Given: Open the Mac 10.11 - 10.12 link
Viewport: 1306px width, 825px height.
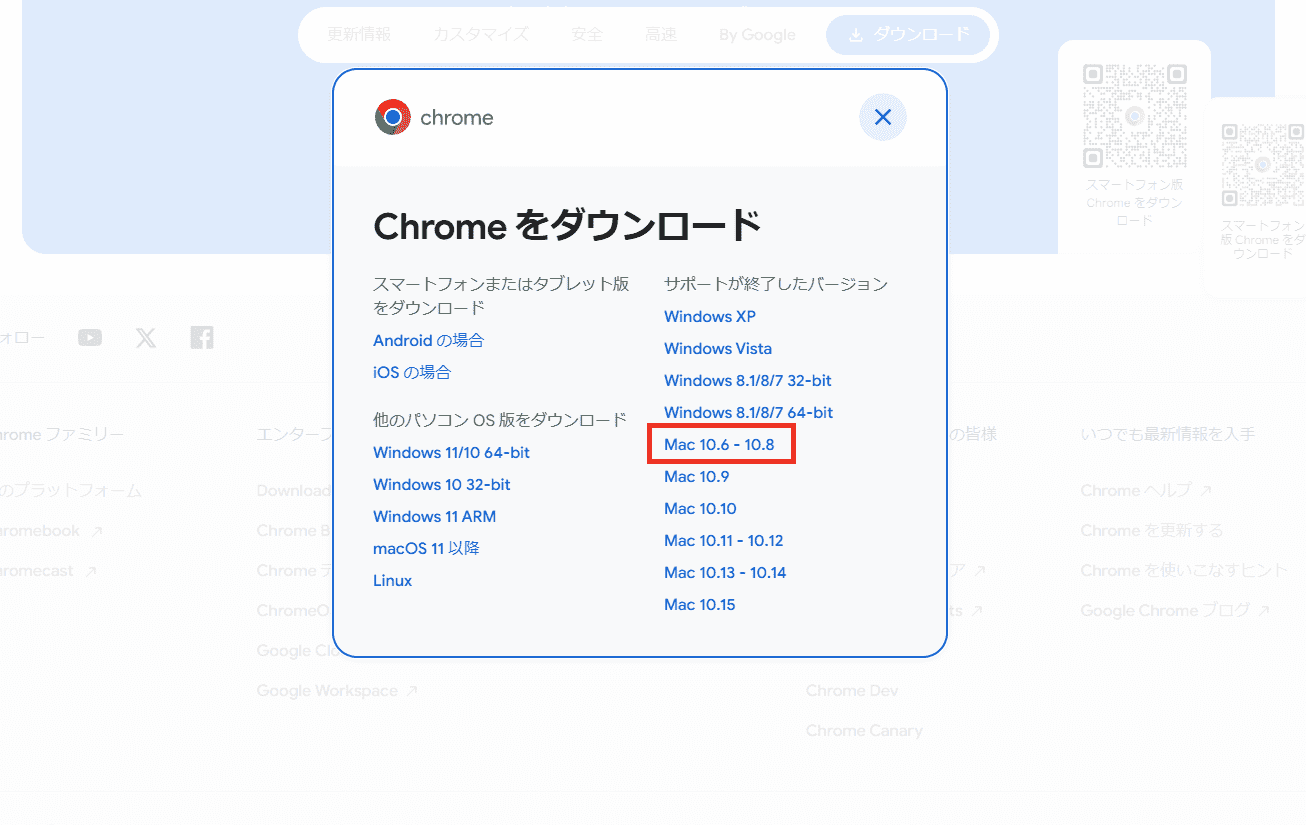Looking at the screenshot, I should 723,540.
